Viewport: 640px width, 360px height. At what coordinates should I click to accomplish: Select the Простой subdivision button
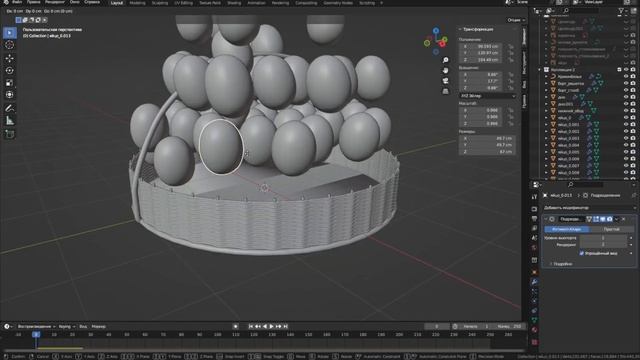point(611,229)
